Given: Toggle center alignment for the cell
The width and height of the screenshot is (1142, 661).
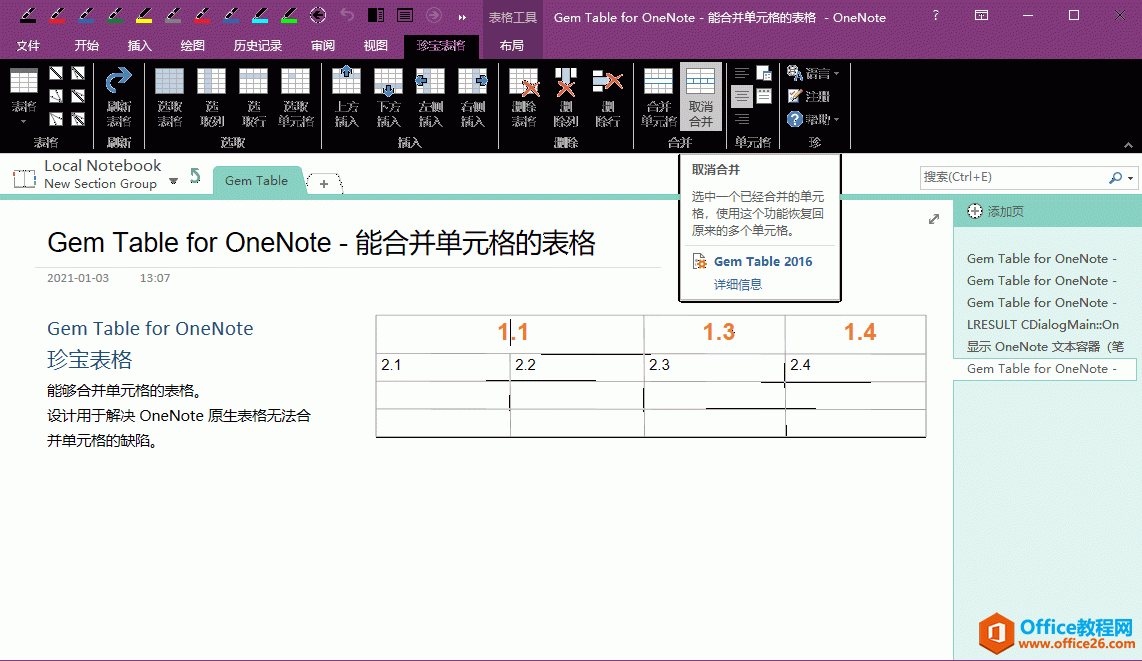Looking at the screenshot, I should pos(741,96).
